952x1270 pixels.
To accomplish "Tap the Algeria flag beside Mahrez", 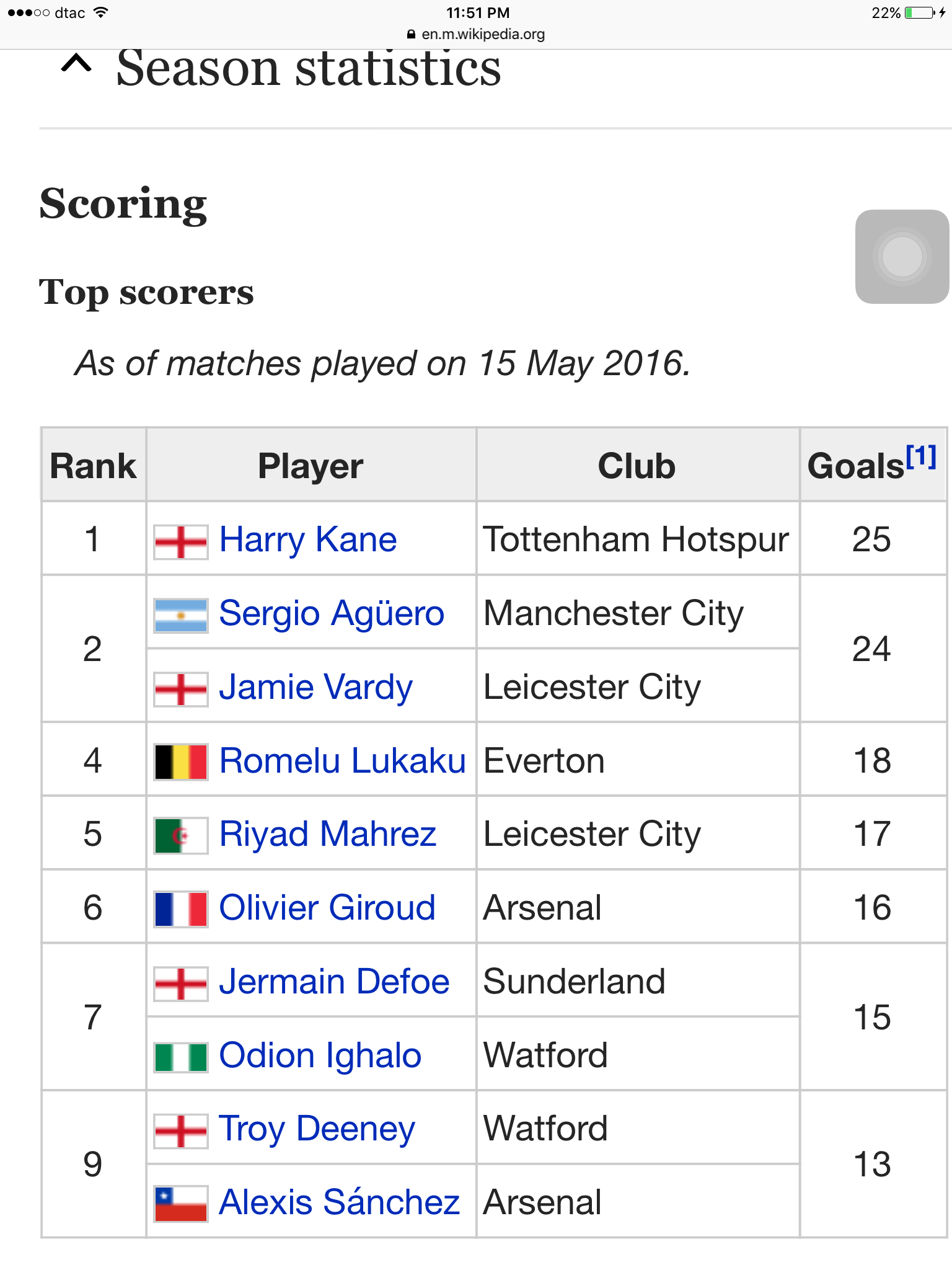I will pyautogui.click(x=180, y=835).
